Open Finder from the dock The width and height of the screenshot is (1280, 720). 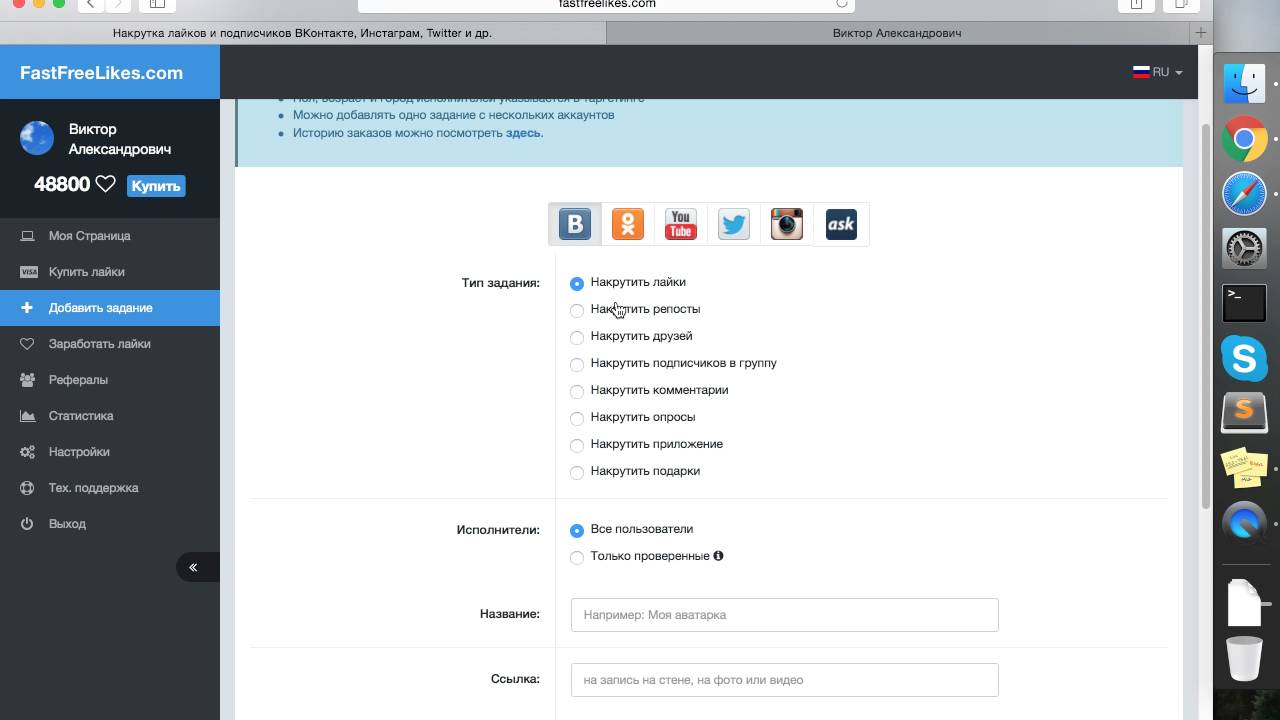coord(1244,84)
